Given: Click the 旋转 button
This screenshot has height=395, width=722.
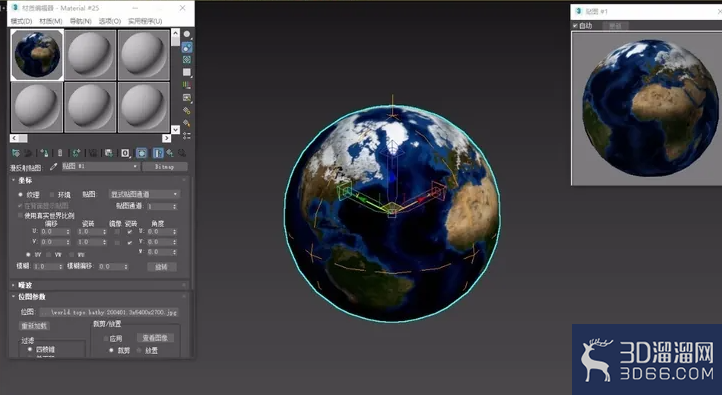Looking at the screenshot, I should tap(161, 267).
